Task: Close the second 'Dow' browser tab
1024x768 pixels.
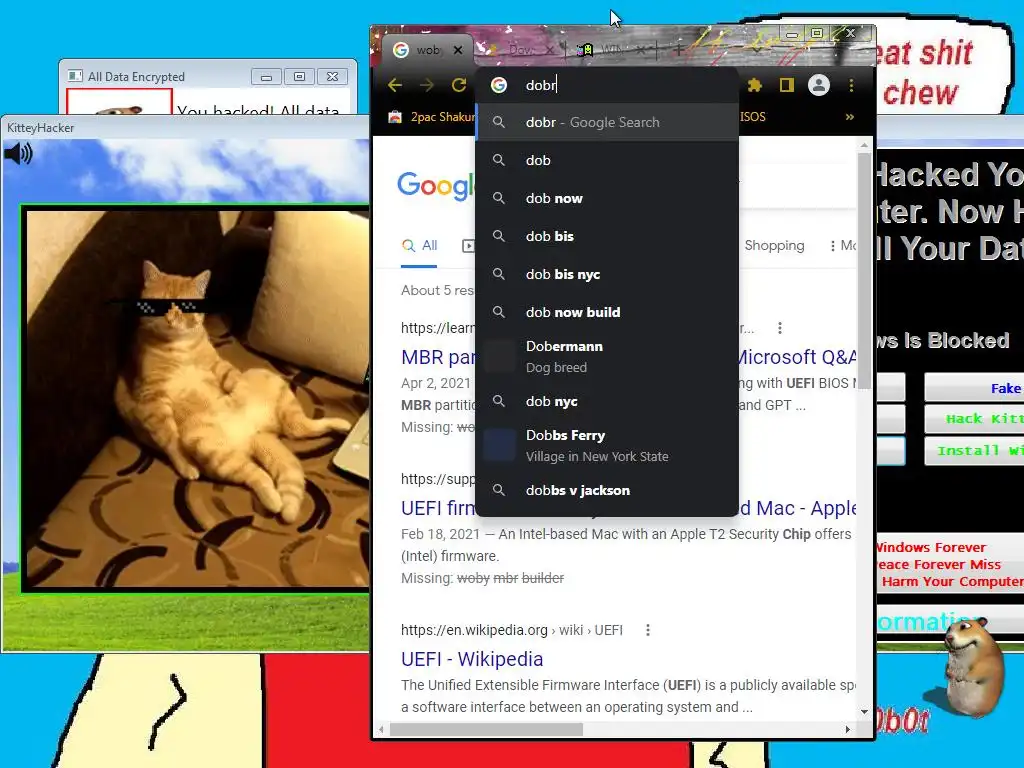Action: (550, 50)
